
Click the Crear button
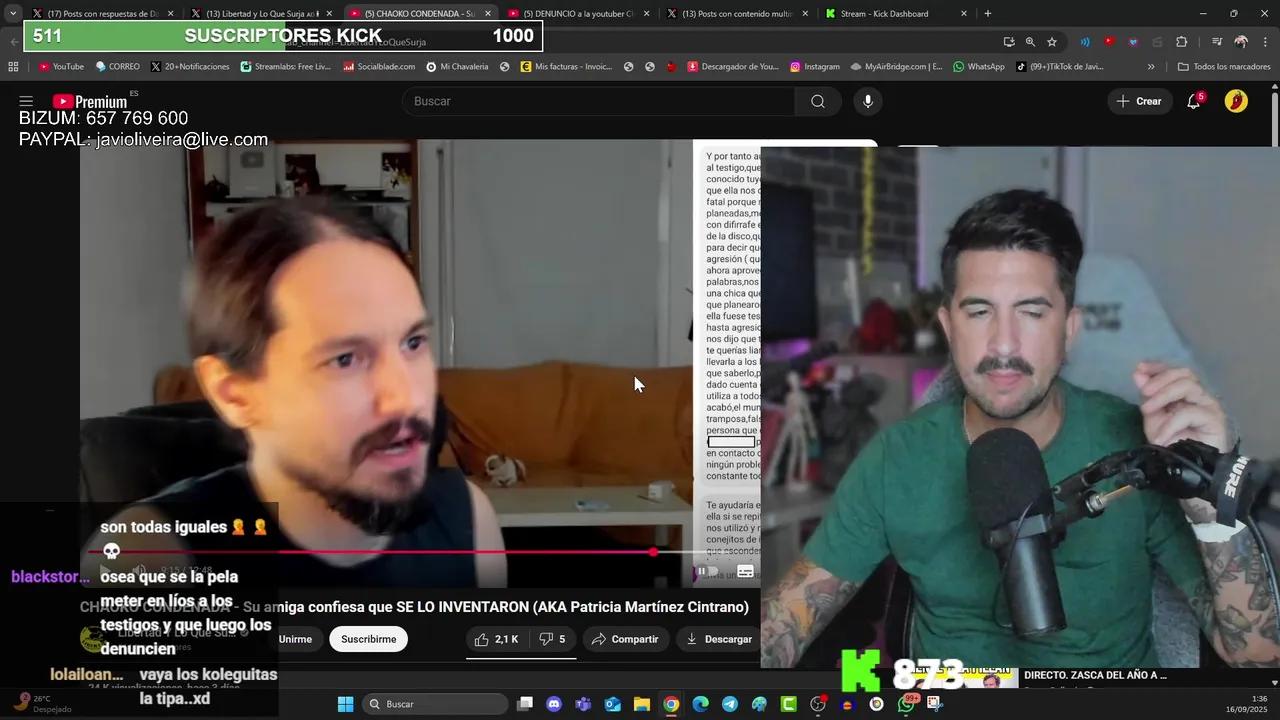click(x=1139, y=101)
